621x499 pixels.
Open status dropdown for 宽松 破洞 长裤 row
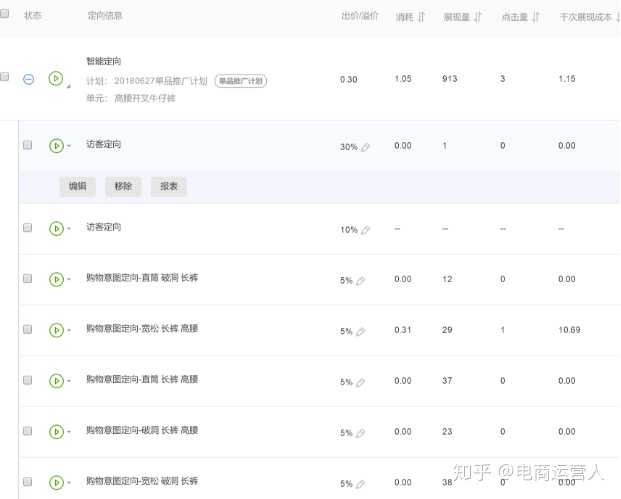pos(69,482)
